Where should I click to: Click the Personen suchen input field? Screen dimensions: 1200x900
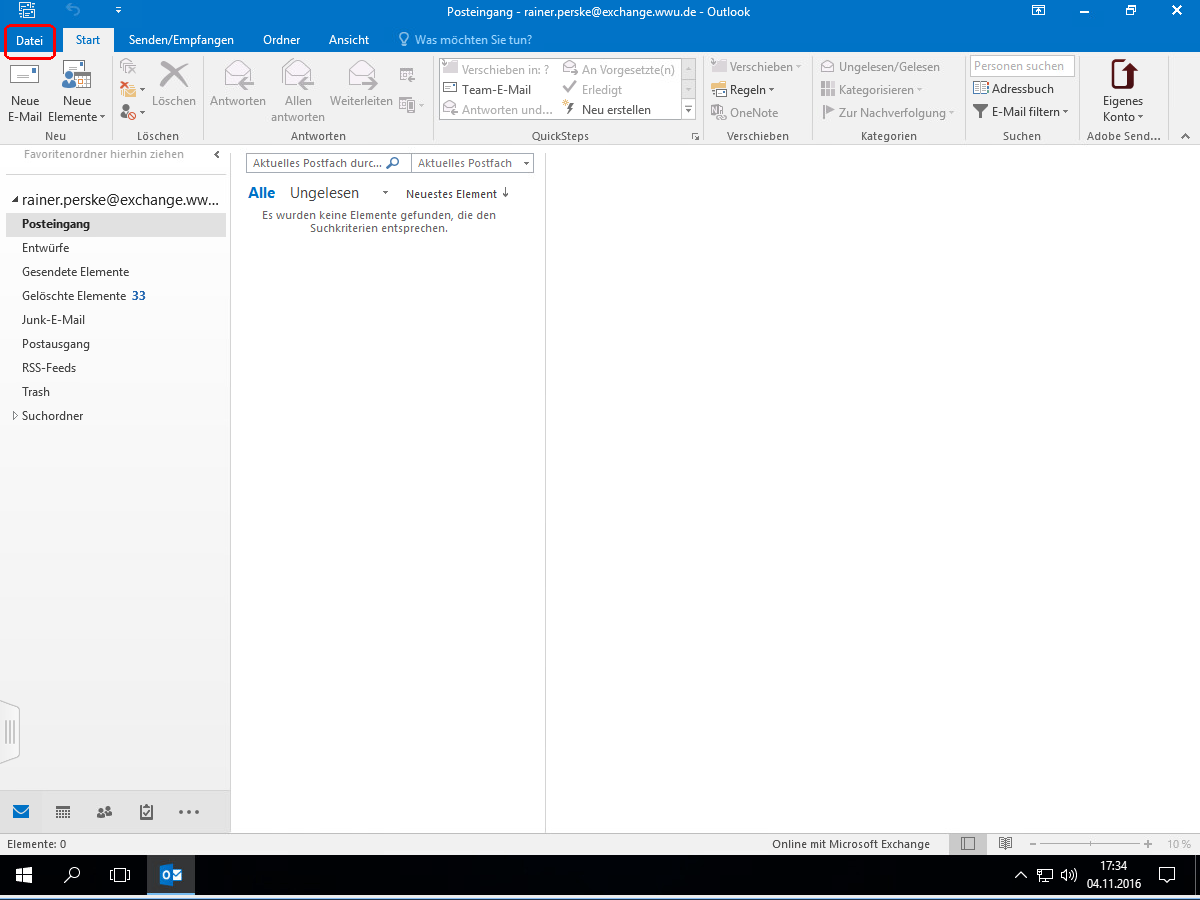pyautogui.click(x=1022, y=66)
